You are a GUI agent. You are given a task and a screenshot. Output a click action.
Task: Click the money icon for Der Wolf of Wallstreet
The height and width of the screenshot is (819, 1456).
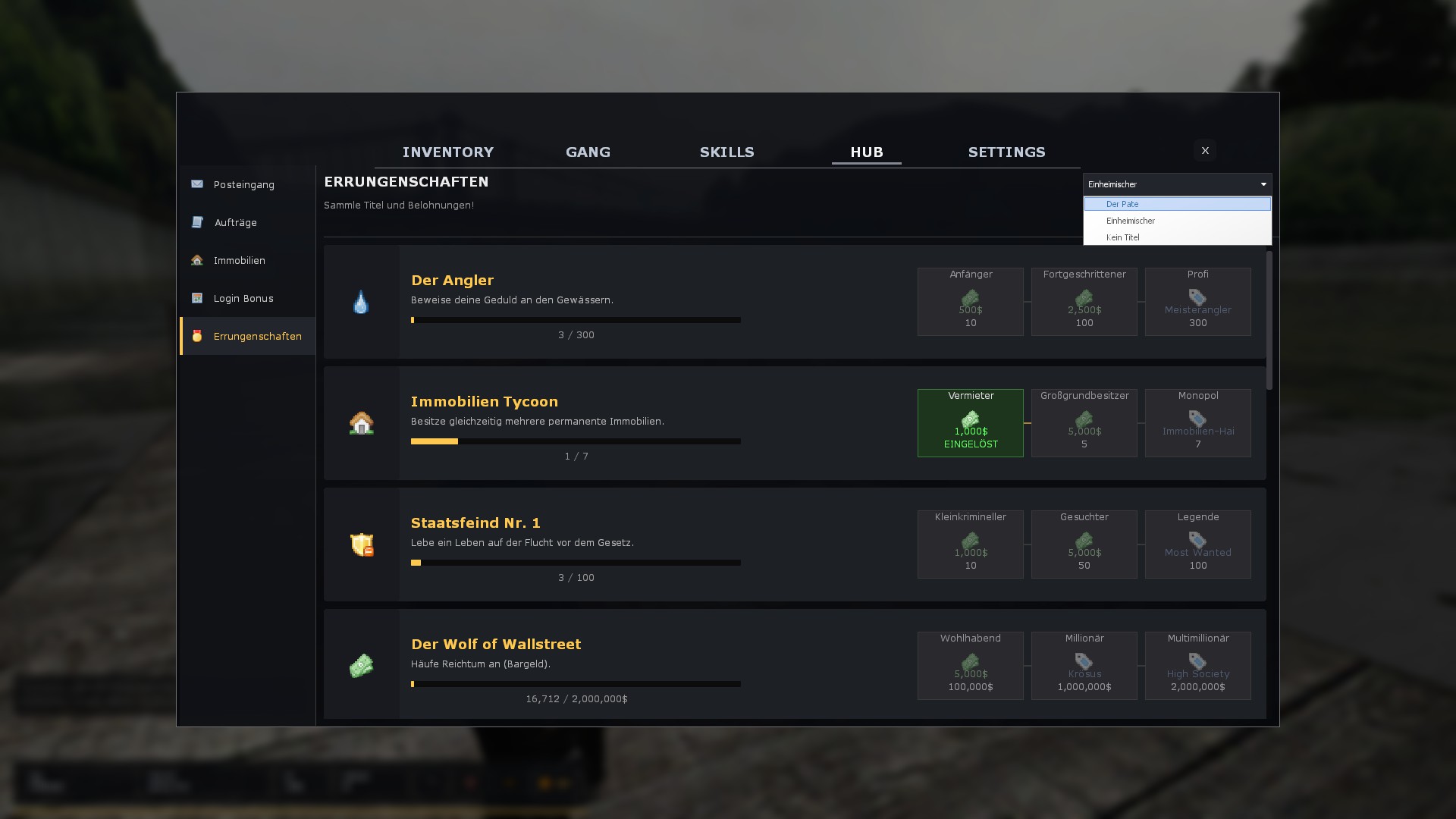pyautogui.click(x=361, y=665)
